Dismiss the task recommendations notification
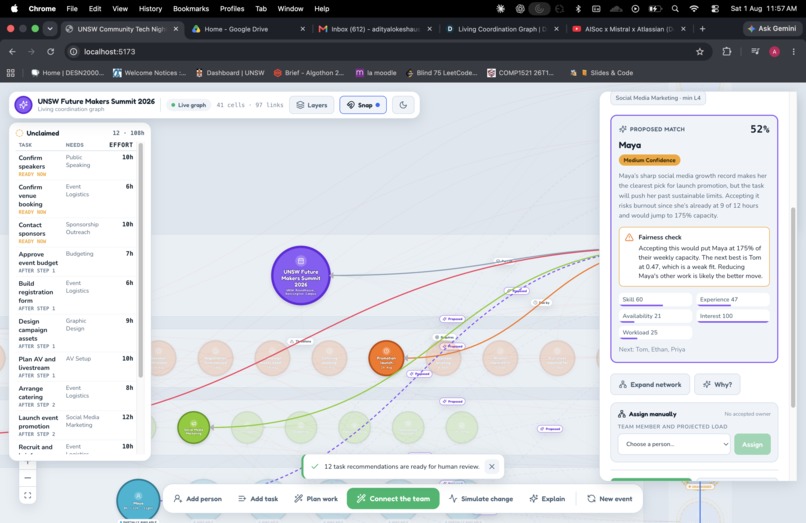Image resolution: width=806 pixels, height=523 pixels. (491, 466)
